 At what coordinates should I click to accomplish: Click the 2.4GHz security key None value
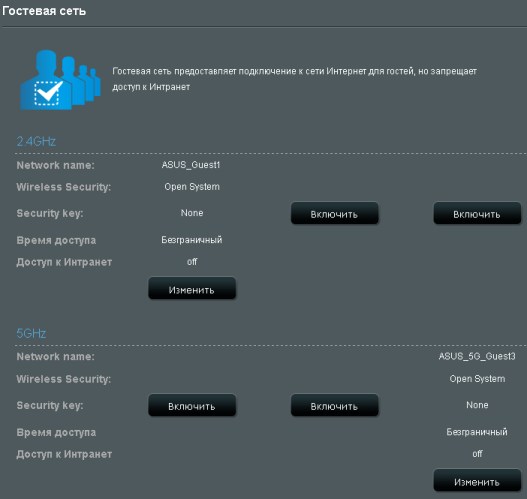tap(192, 213)
